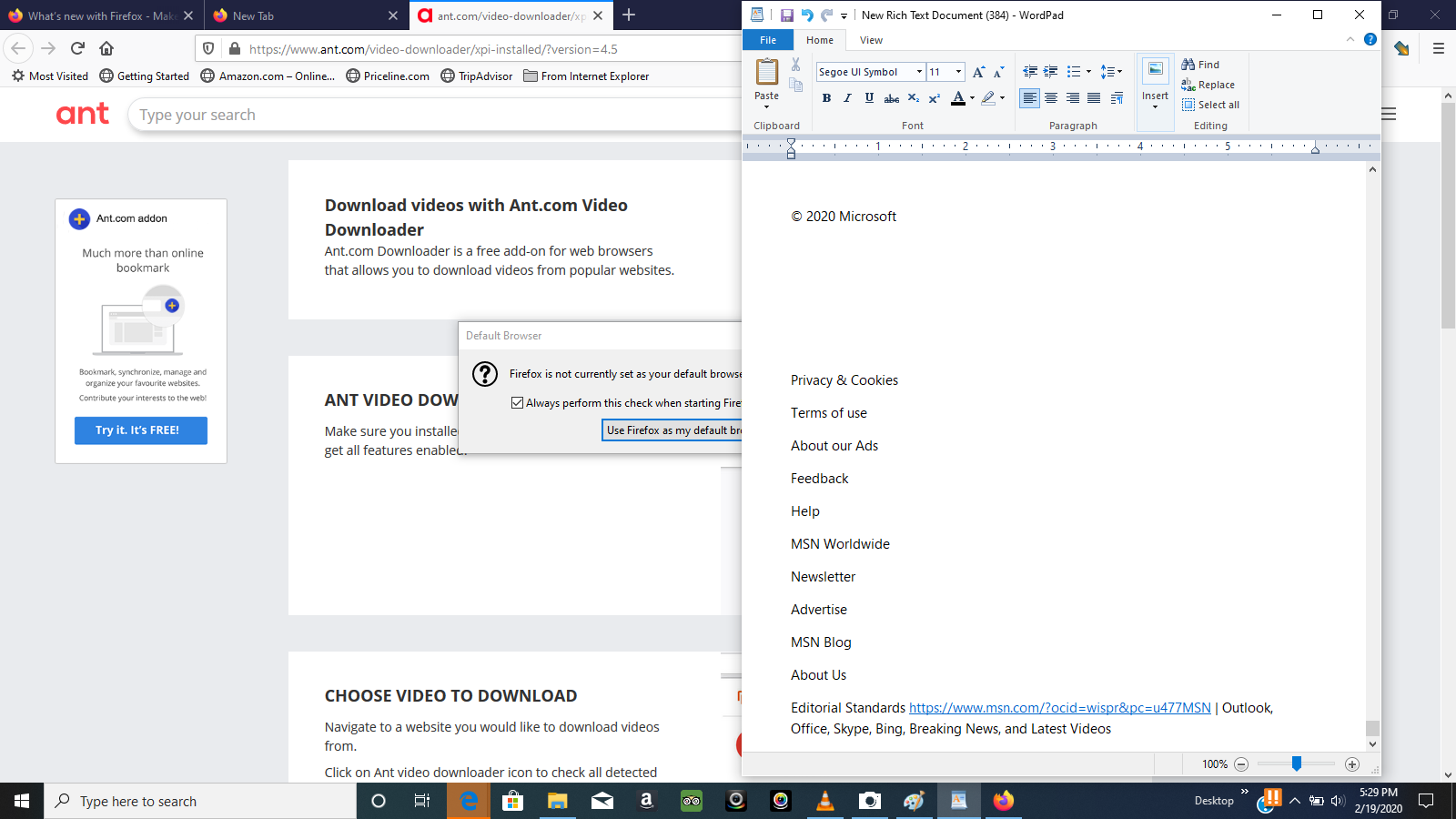This screenshot has width=1456, height=819.
Task: Open WordPad Help question mark icon
Action: coord(1370,40)
